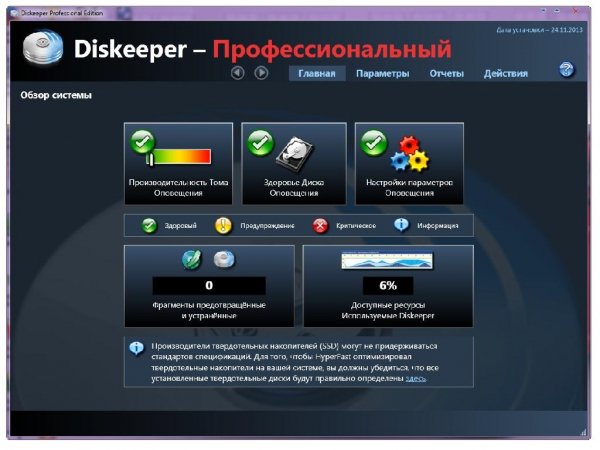The image size is (600, 450).
Task: Follow the здесь link in SSD notice
Action: (416, 378)
